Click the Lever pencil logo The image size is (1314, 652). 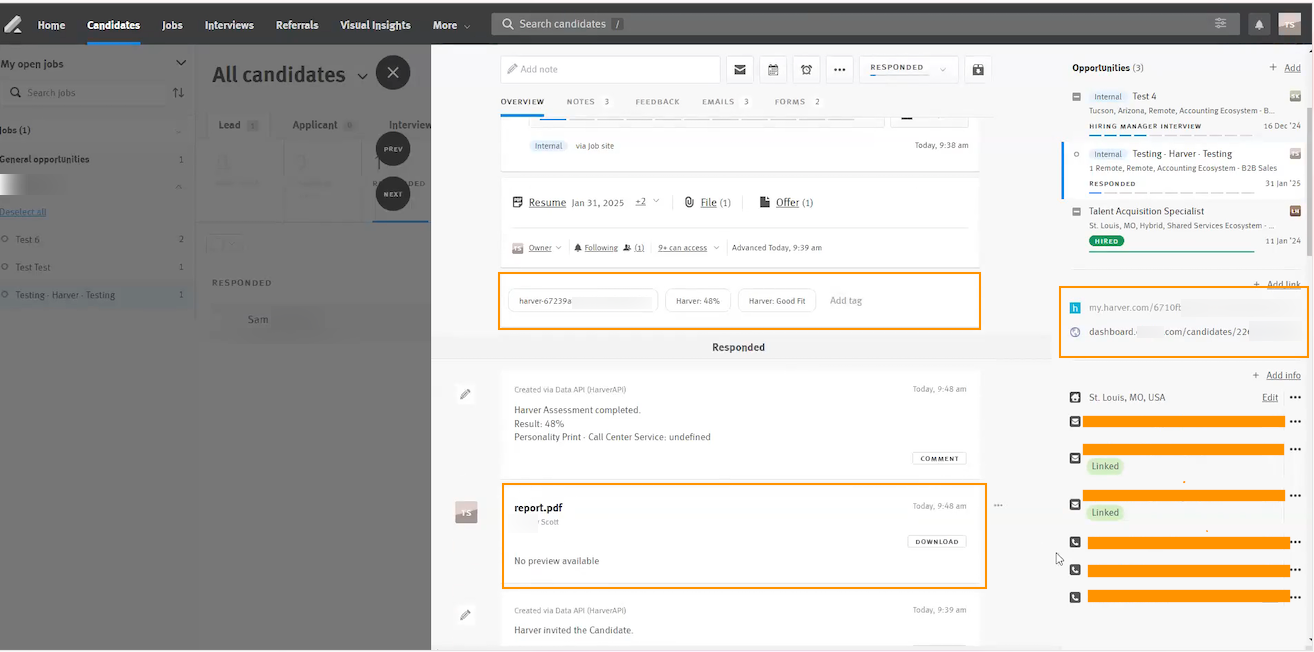tap(13, 25)
